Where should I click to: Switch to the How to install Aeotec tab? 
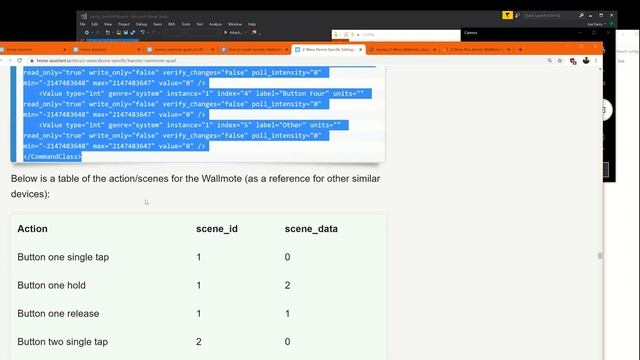pos(254,49)
